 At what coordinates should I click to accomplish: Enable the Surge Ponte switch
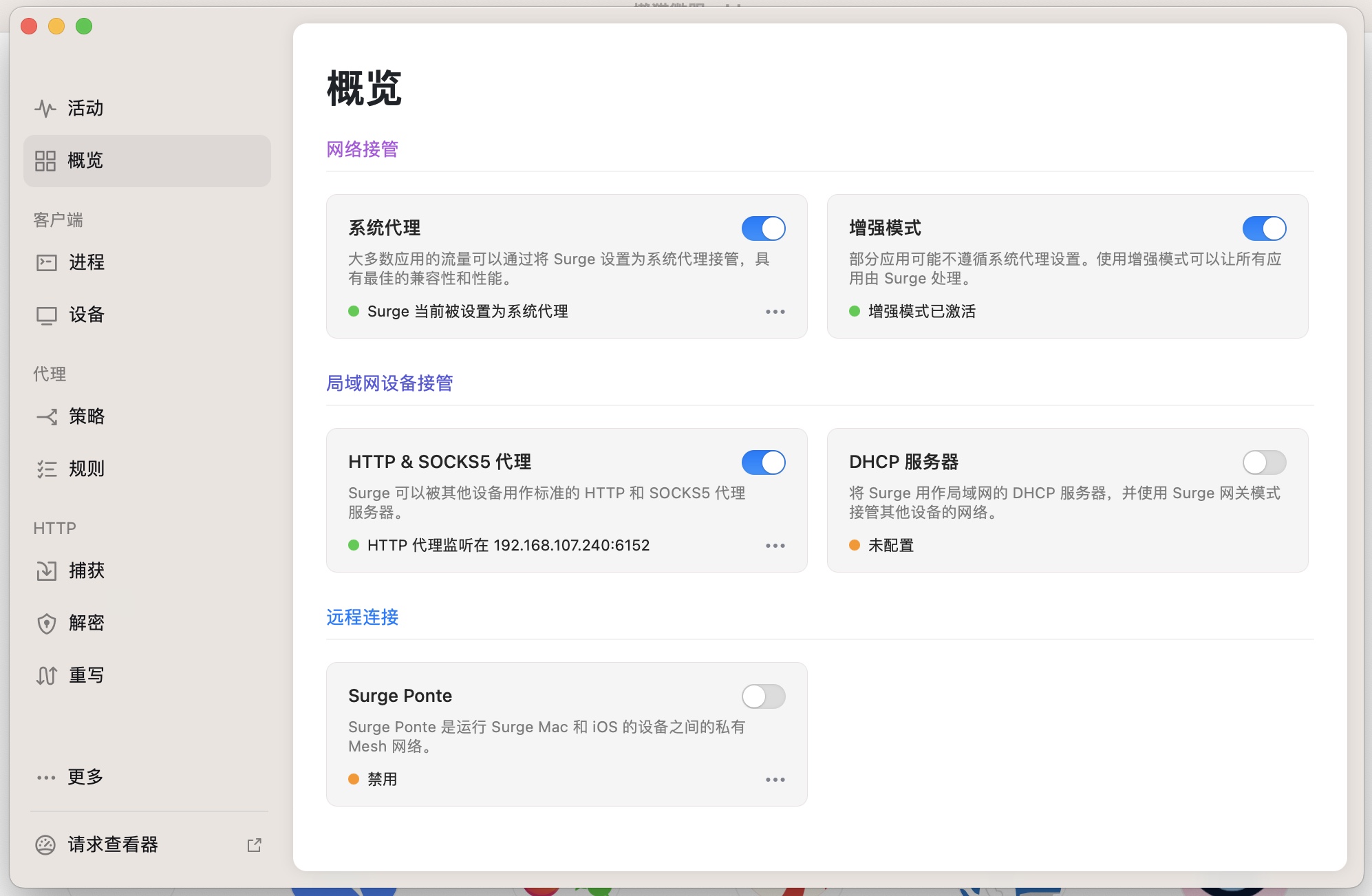click(x=764, y=696)
